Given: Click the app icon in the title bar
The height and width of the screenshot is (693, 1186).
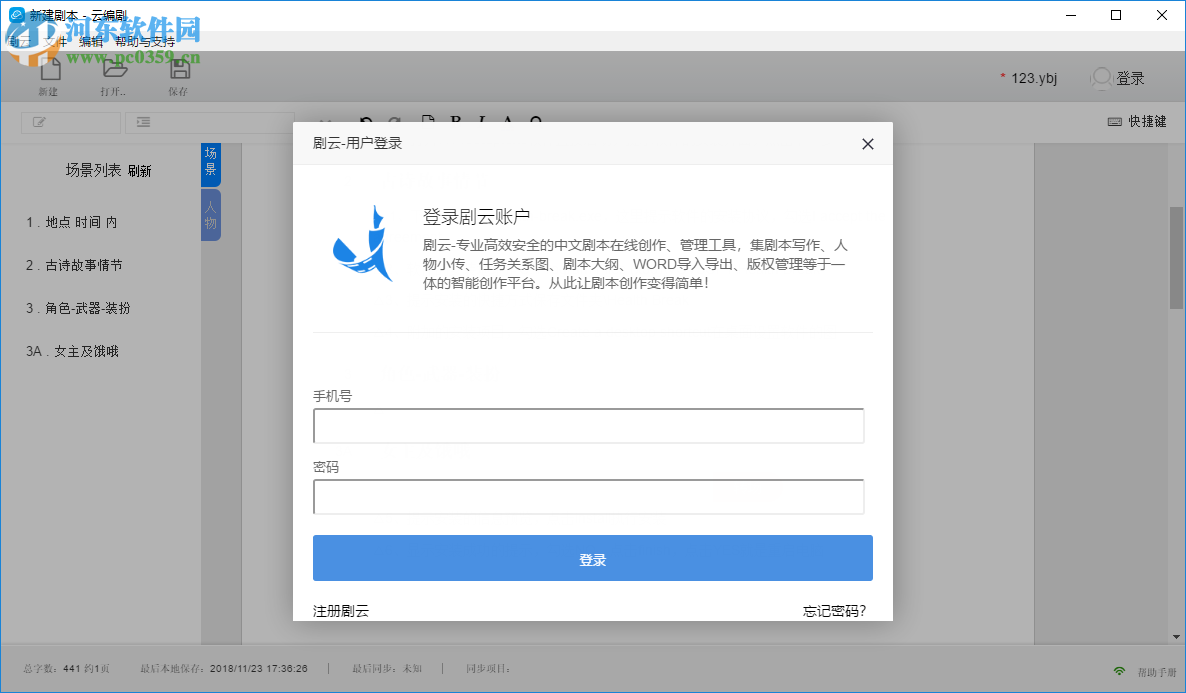Looking at the screenshot, I should tap(16, 15).
